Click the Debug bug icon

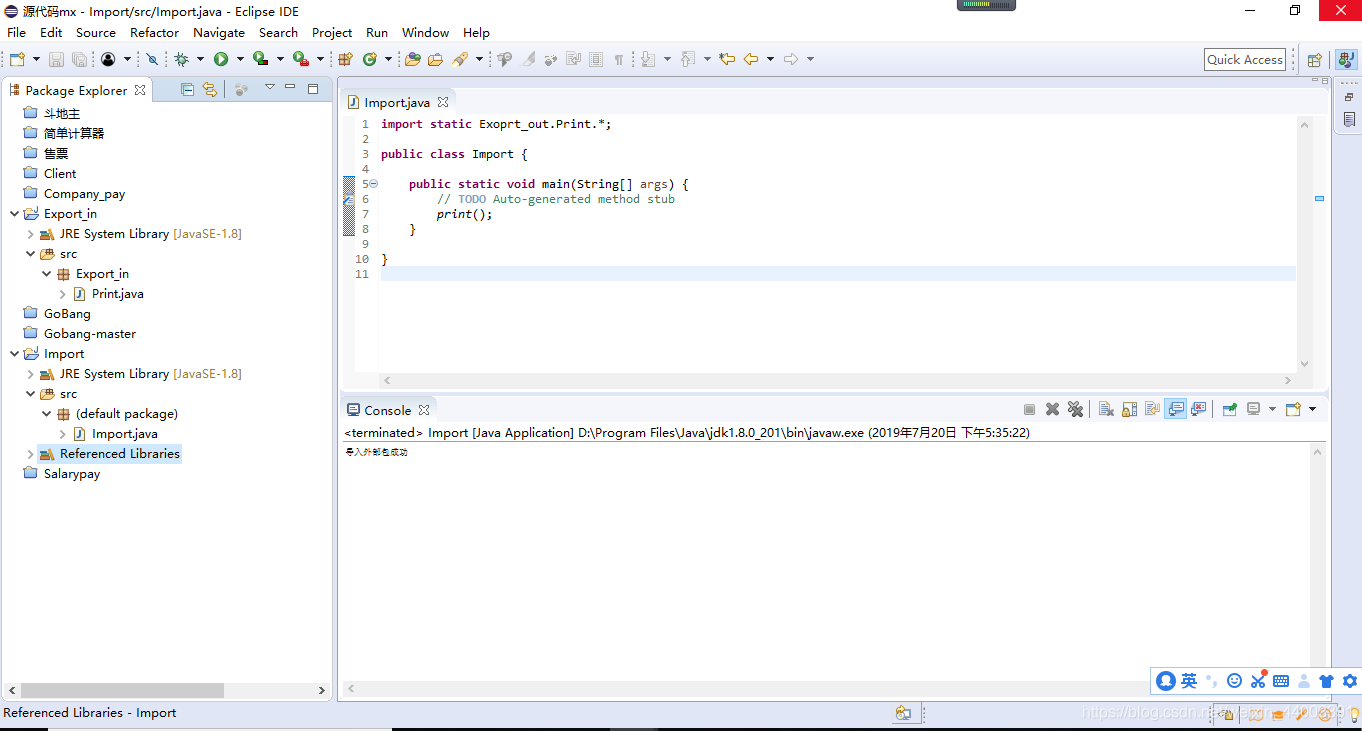pyautogui.click(x=181, y=59)
